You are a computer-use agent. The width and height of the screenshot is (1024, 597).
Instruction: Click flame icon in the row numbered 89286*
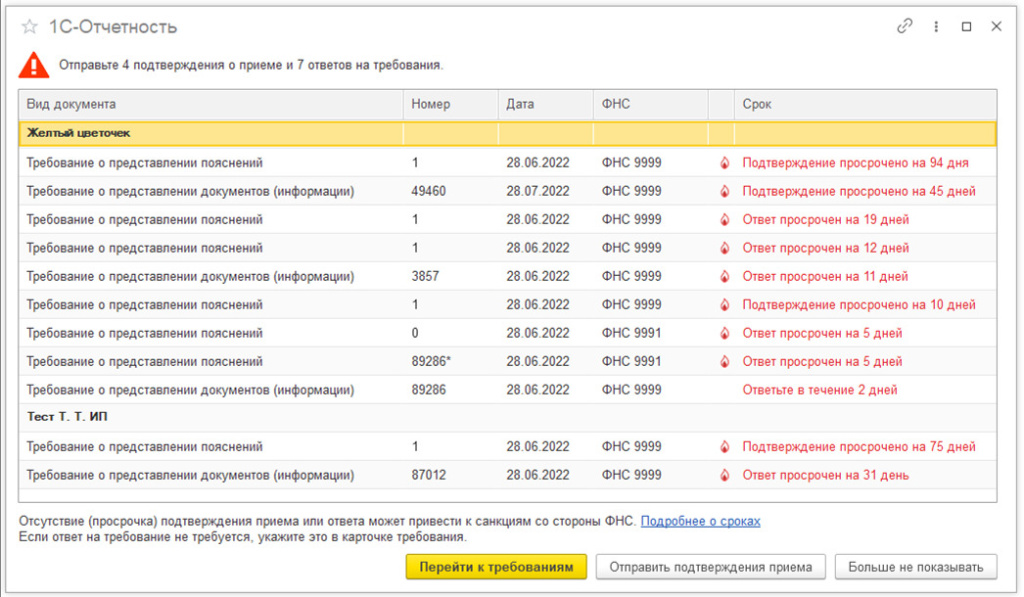click(x=724, y=361)
